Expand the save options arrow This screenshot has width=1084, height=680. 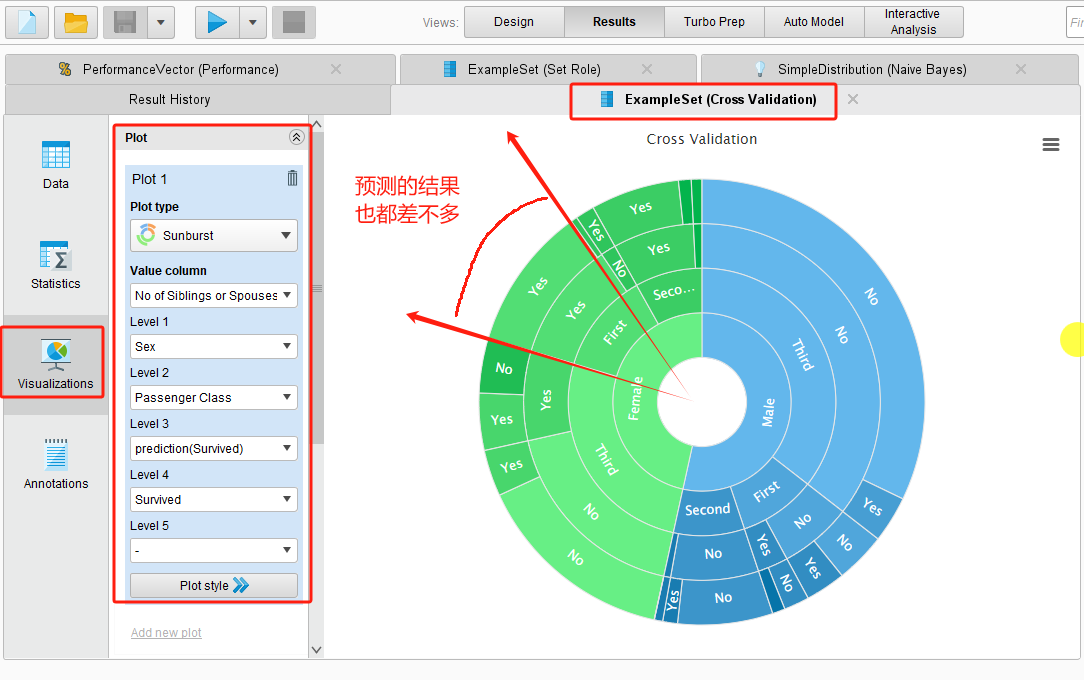tap(160, 22)
